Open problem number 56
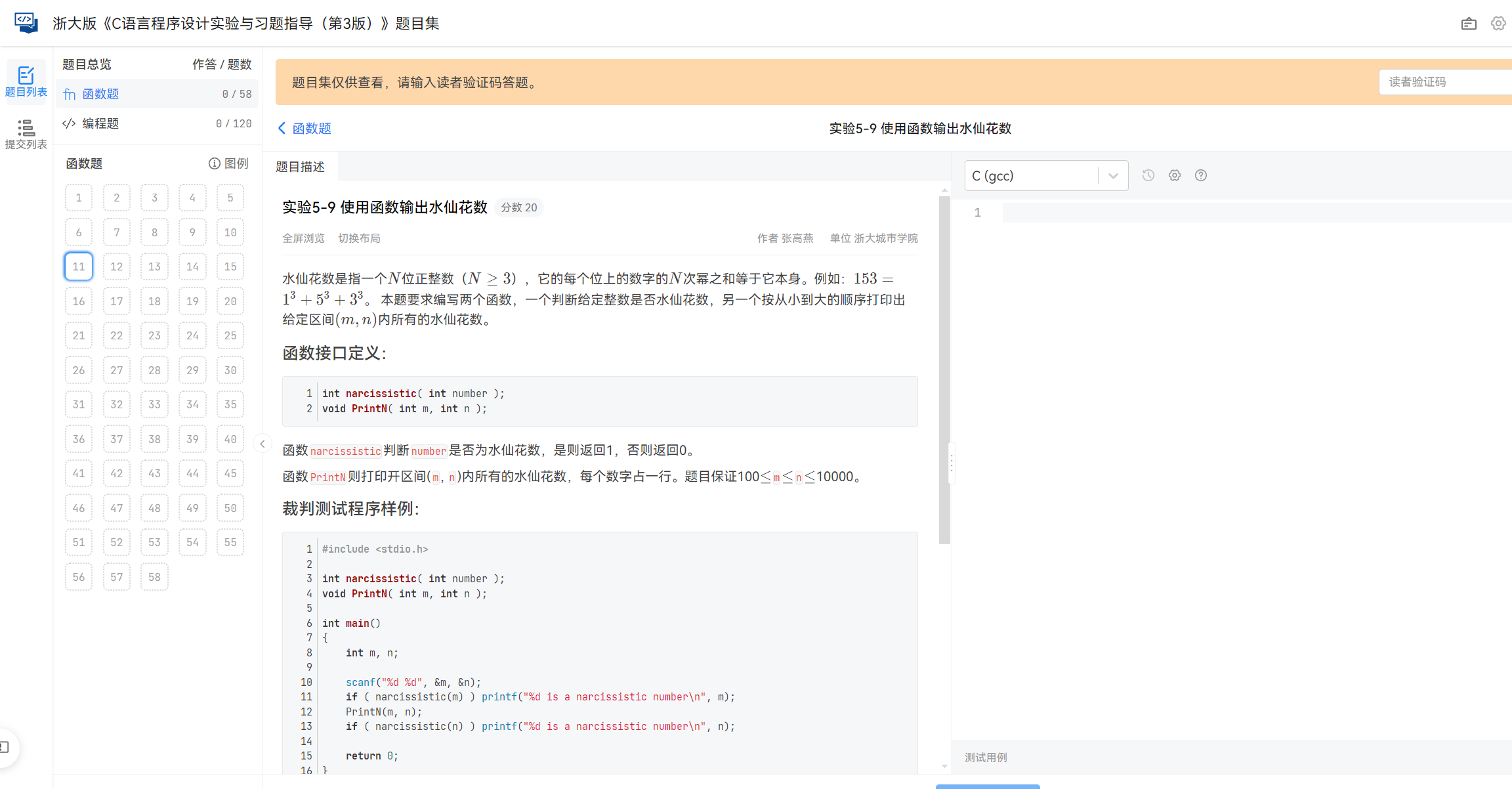Screen dimensions: 1512x789 pyautogui.click(x=79, y=577)
